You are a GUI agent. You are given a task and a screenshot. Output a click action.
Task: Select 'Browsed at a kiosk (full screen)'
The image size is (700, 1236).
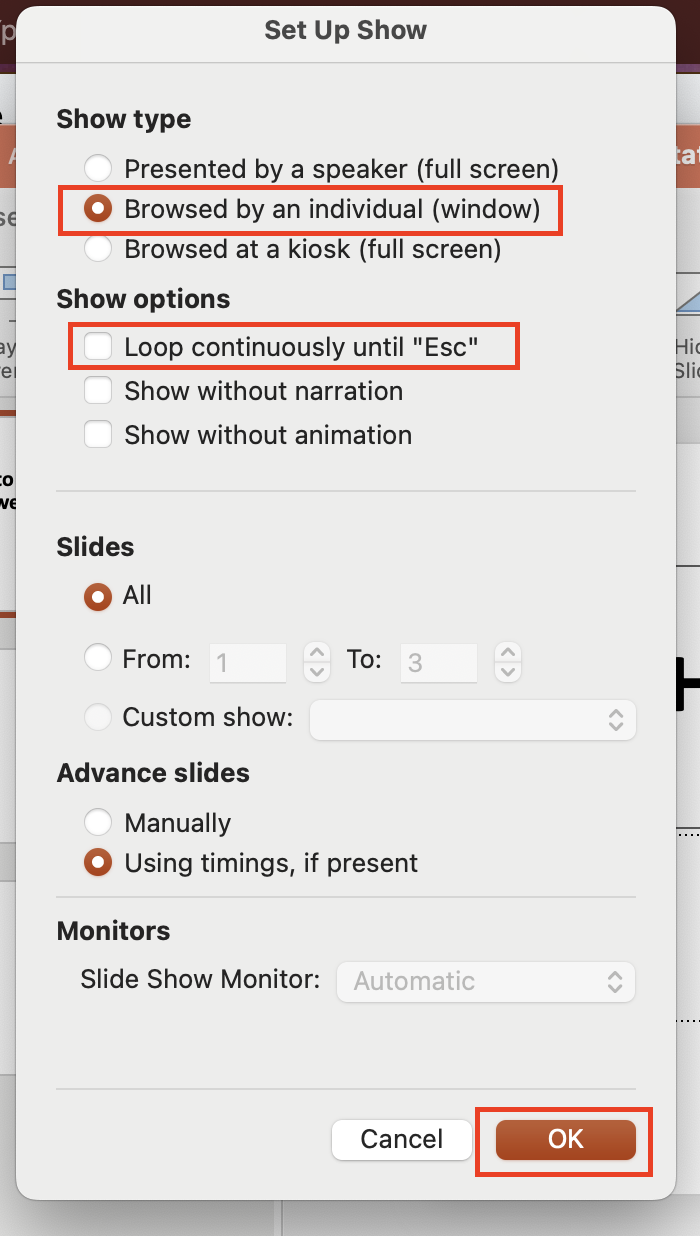97,248
